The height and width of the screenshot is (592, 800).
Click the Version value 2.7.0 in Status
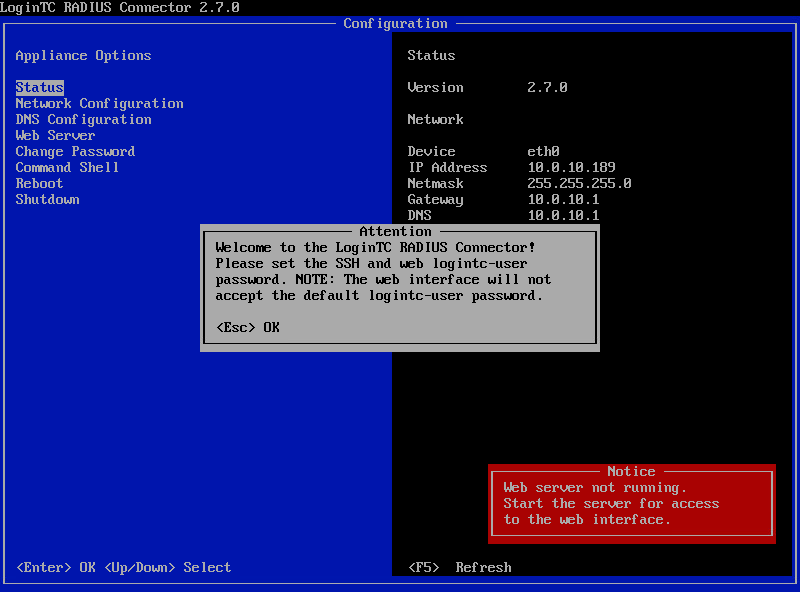tap(547, 87)
